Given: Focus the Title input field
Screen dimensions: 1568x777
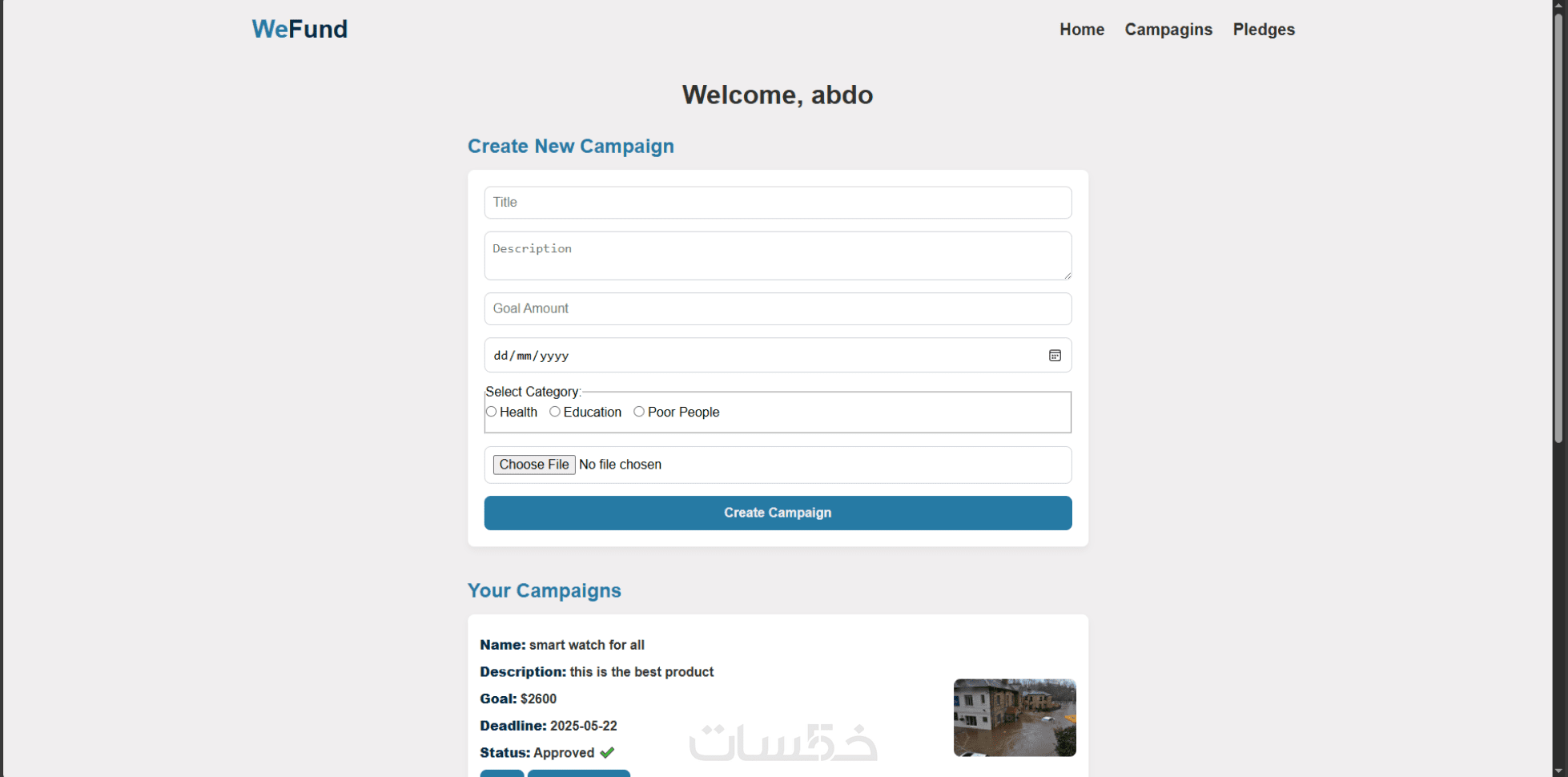Looking at the screenshot, I should point(778,203).
